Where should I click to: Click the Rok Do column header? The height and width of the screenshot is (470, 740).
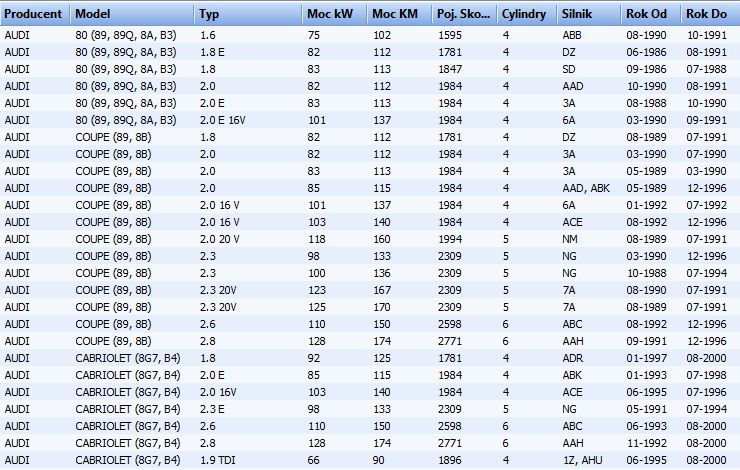point(710,14)
